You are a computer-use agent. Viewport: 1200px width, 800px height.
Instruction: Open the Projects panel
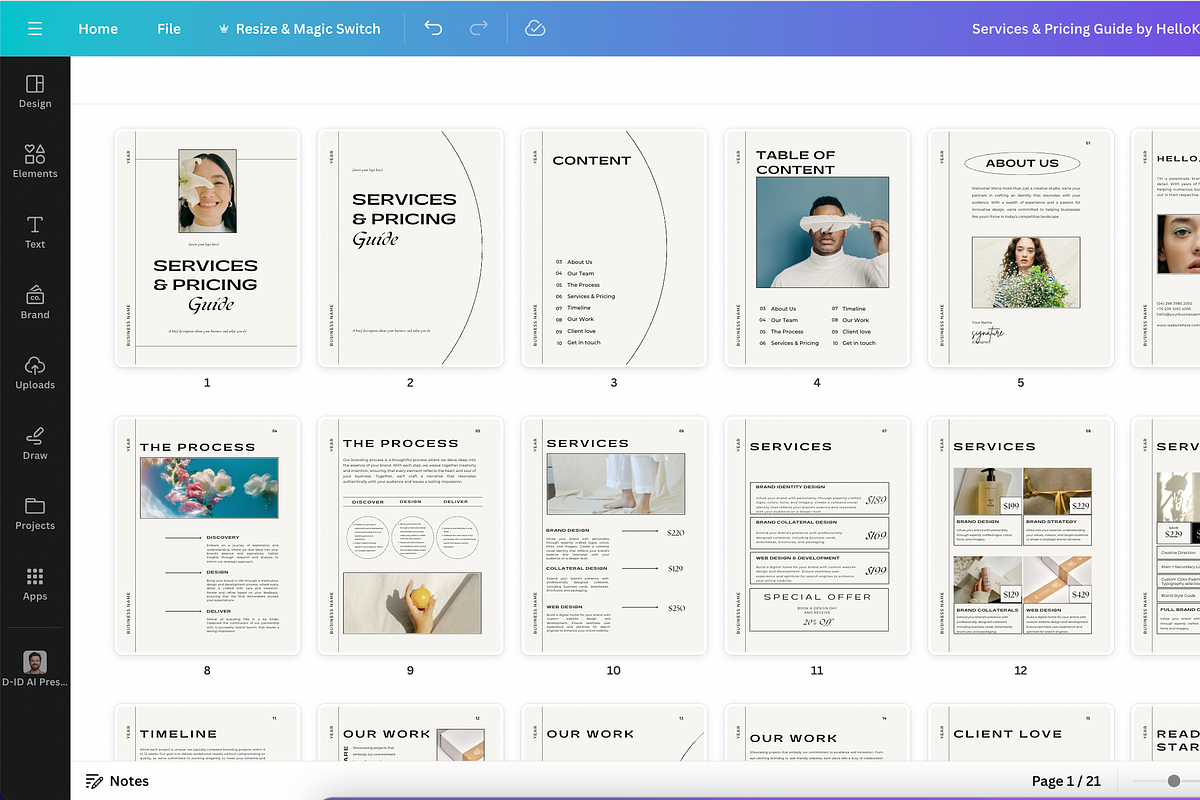point(35,513)
